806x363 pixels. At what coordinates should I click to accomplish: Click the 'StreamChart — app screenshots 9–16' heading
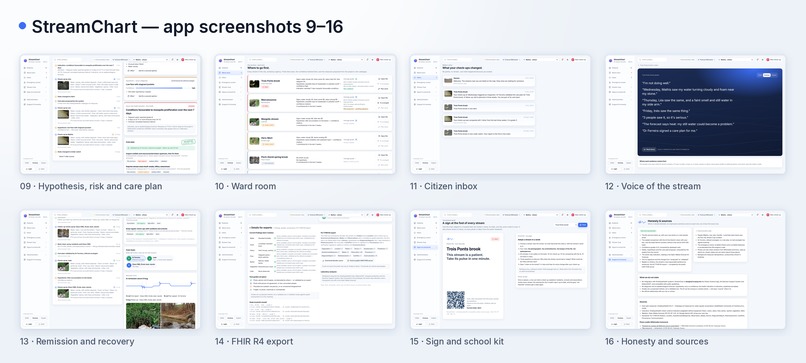tap(187, 27)
